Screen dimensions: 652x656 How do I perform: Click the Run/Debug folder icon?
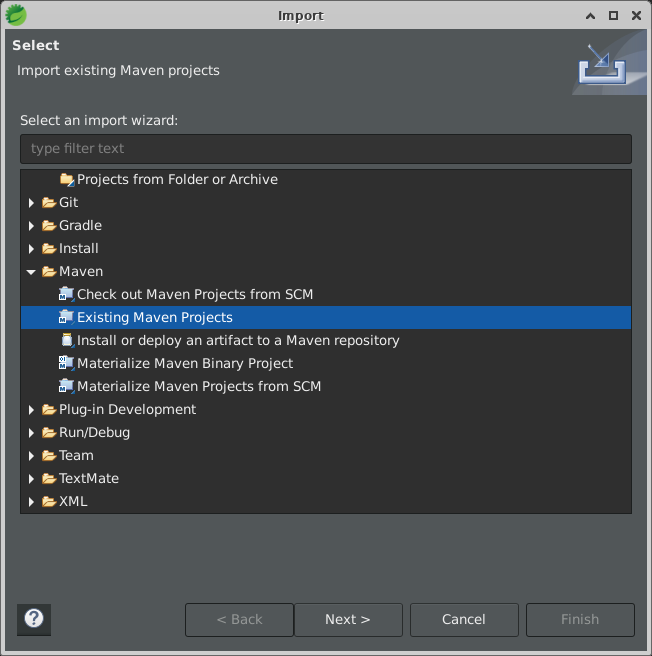point(49,433)
